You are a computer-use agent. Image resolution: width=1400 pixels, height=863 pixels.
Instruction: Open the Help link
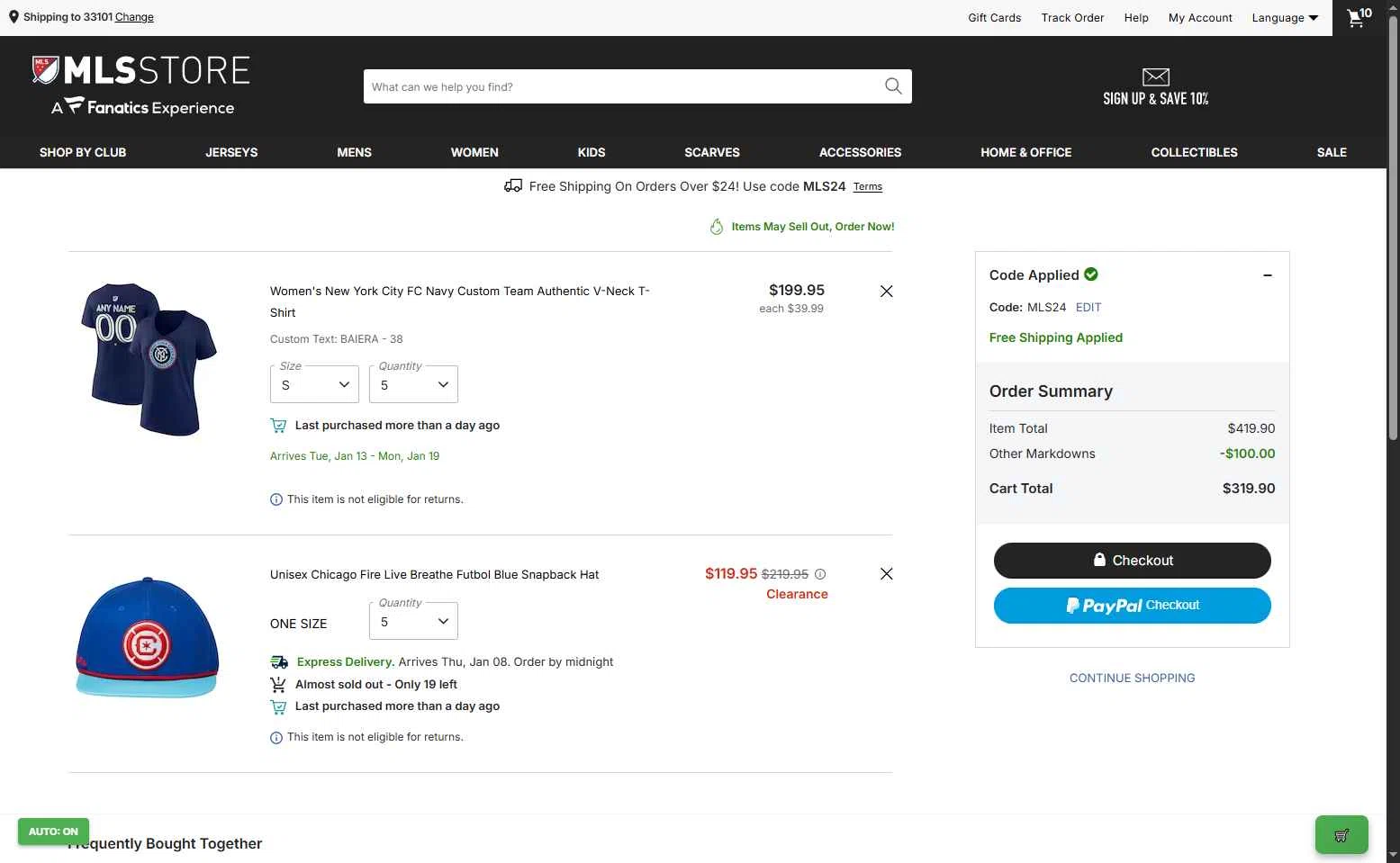coord(1136,18)
